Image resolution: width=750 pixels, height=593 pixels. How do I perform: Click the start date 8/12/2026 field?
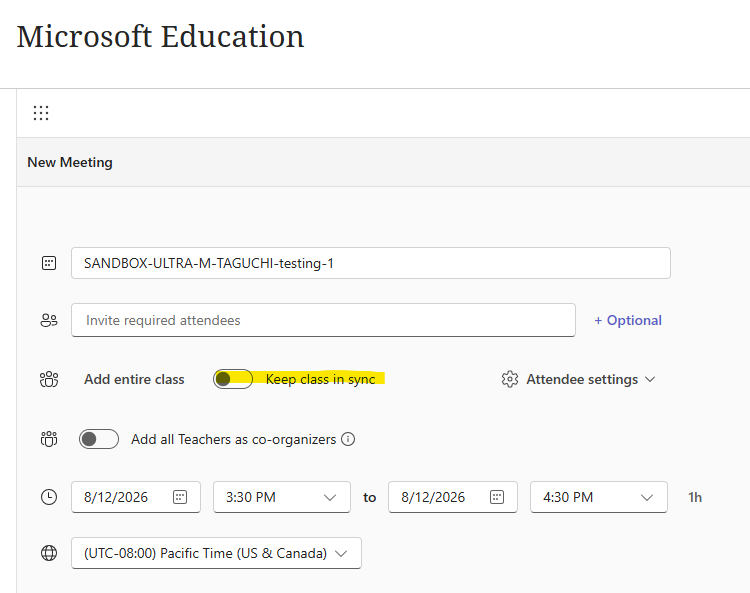point(136,497)
